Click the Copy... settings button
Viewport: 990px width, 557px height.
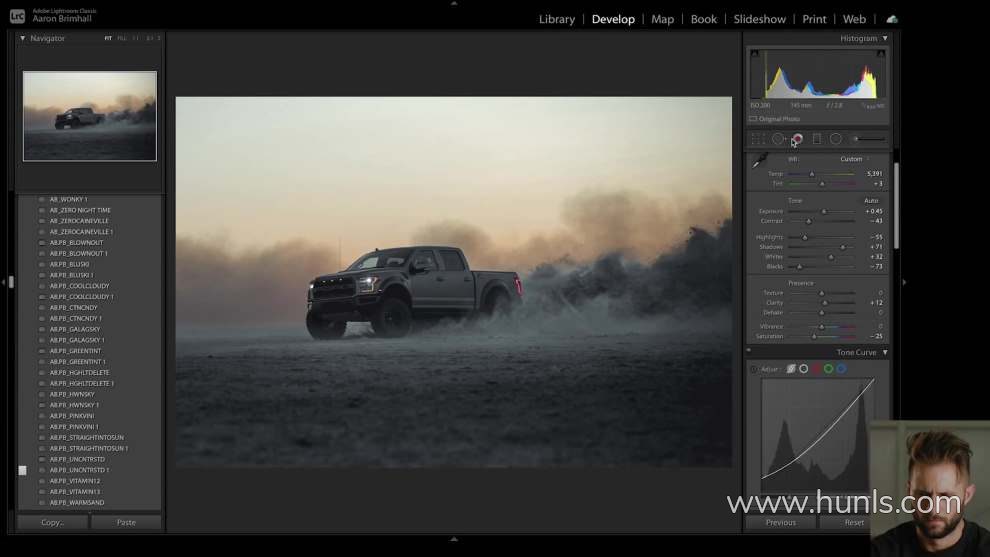52,522
